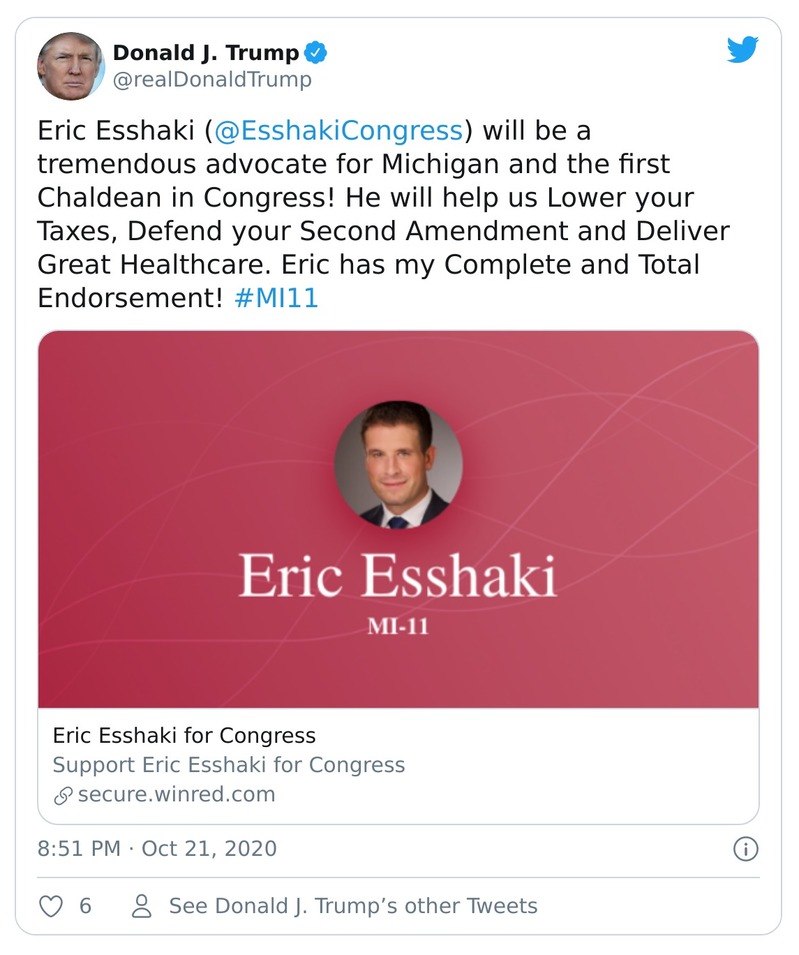The height and width of the screenshot is (955, 799).
Task: Follow the #MI11 hashtag
Action: pyautogui.click(x=275, y=299)
